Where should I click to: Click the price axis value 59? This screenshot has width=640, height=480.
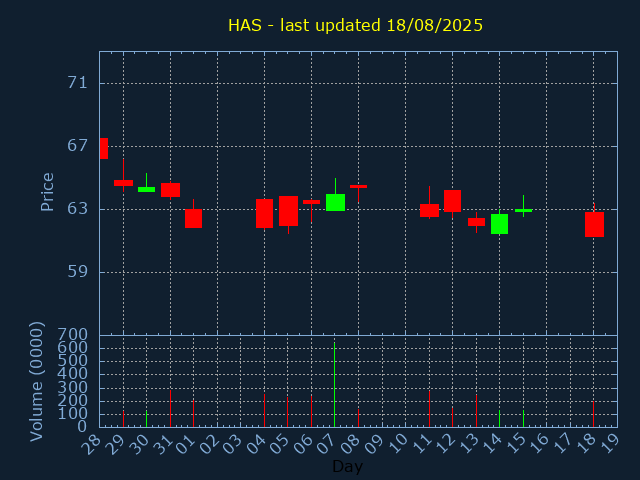click(x=78, y=271)
